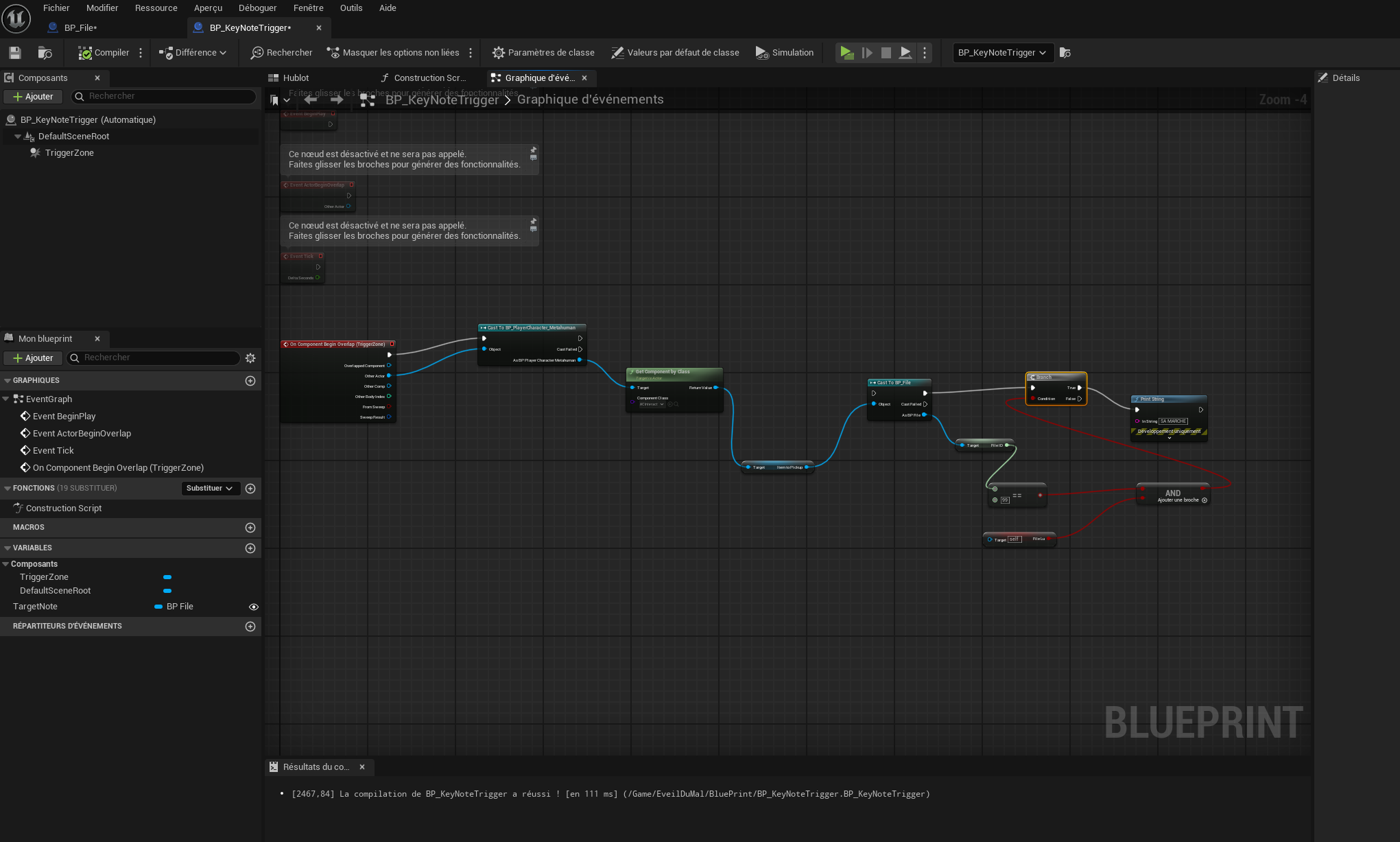Toggle the TargetNote visibility eye
1400x842 pixels.
(x=254, y=607)
